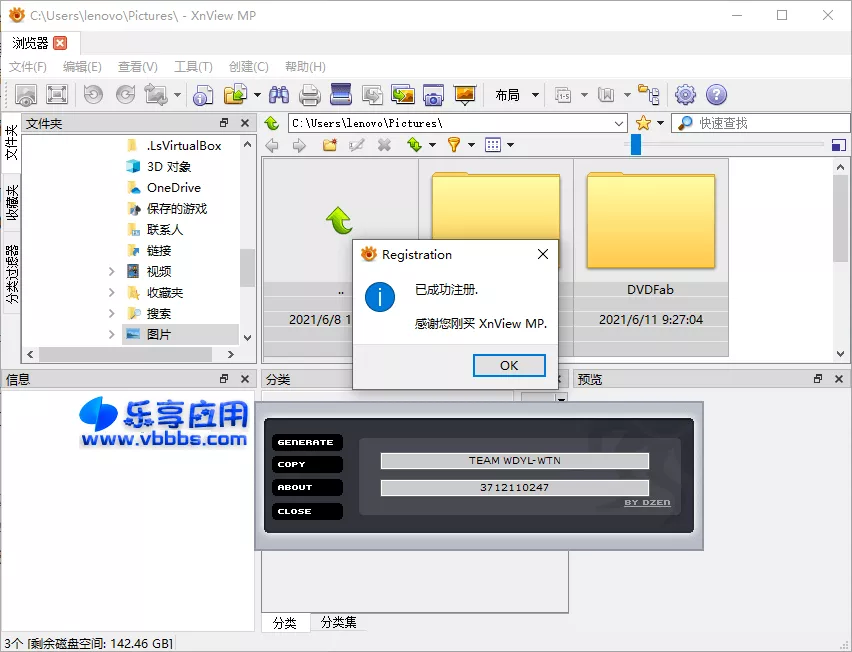Click the 快速查找 search field

pos(770,123)
